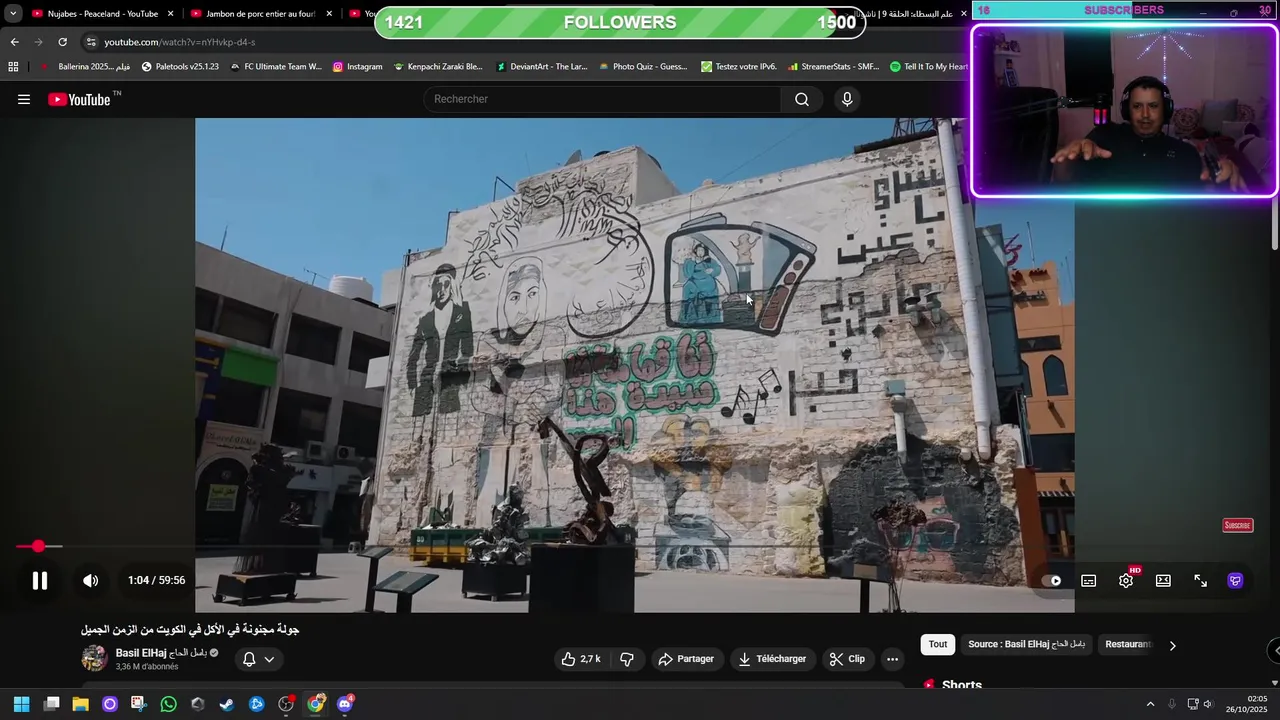The width and height of the screenshot is (1280, 720).
Task: Show hidden tray icons chevron
Action: 1150,704
